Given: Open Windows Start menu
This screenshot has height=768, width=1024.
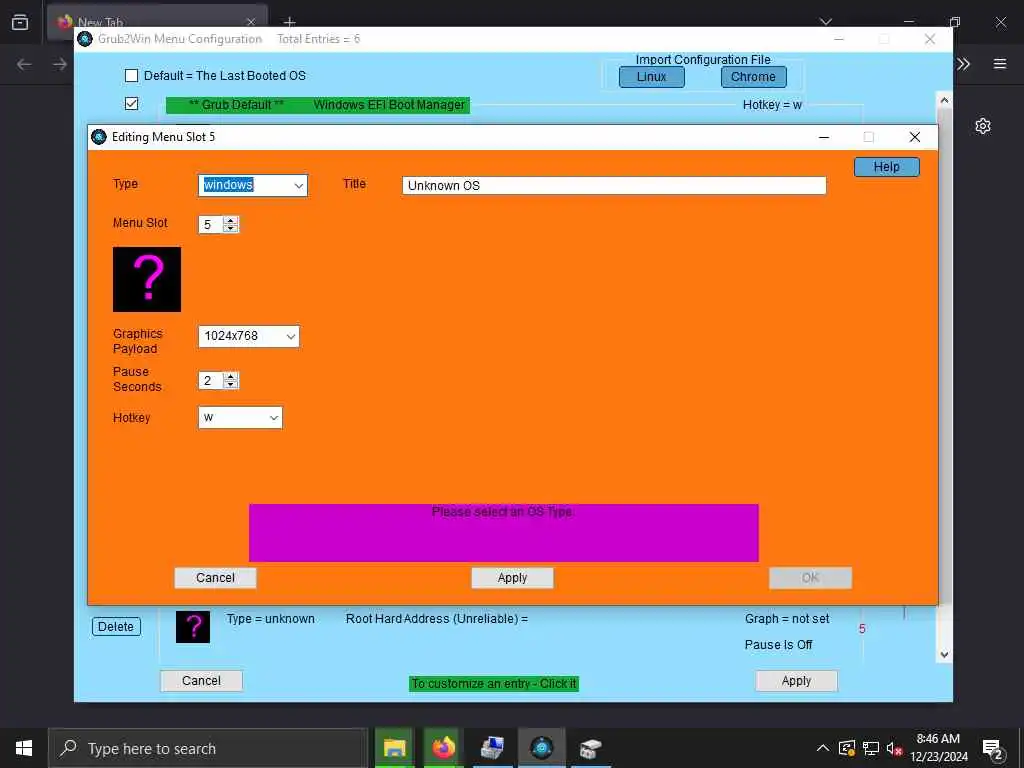Looking at the screenshot, I should [x=24, y=748].
